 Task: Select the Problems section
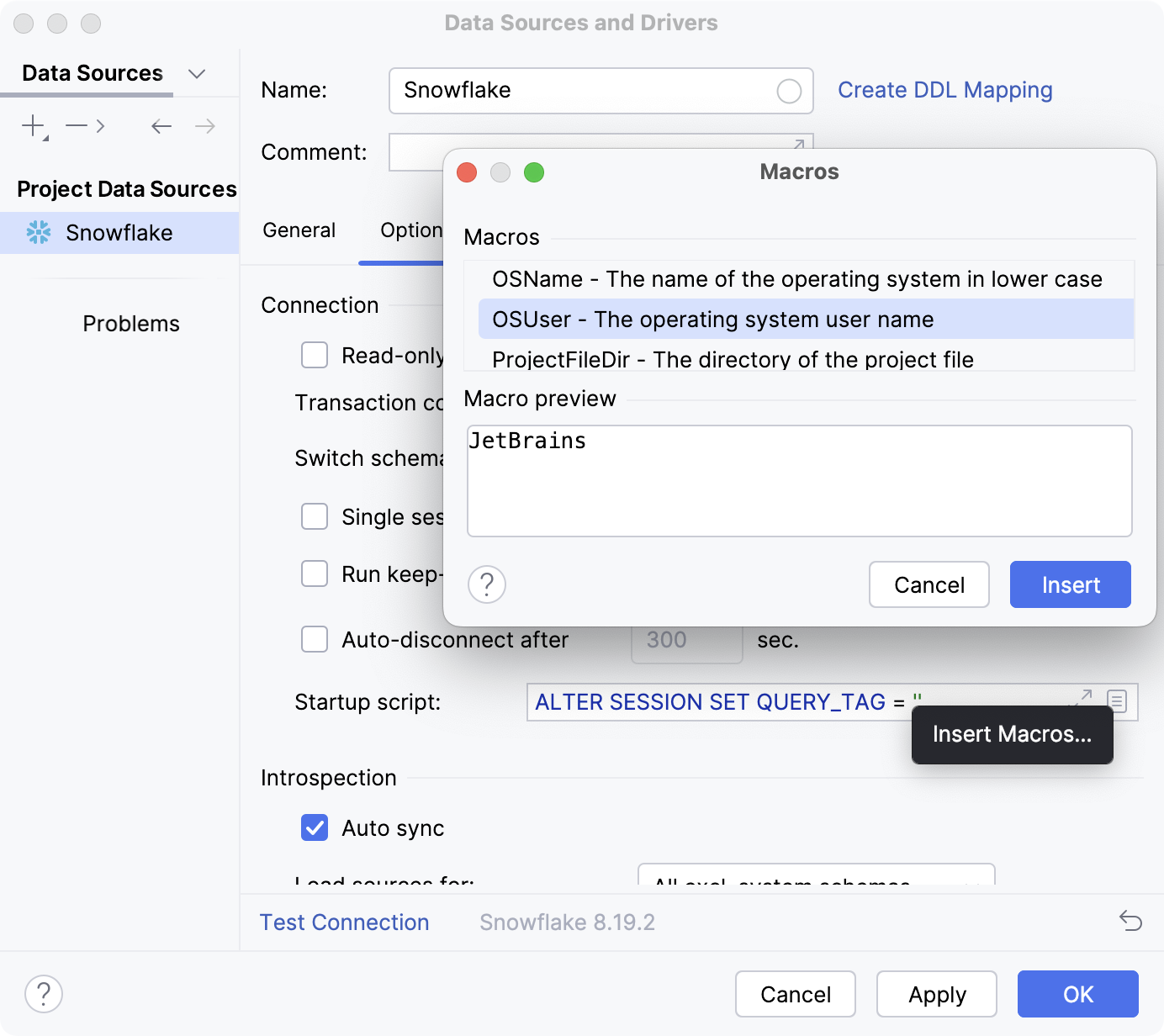[131, 323]
